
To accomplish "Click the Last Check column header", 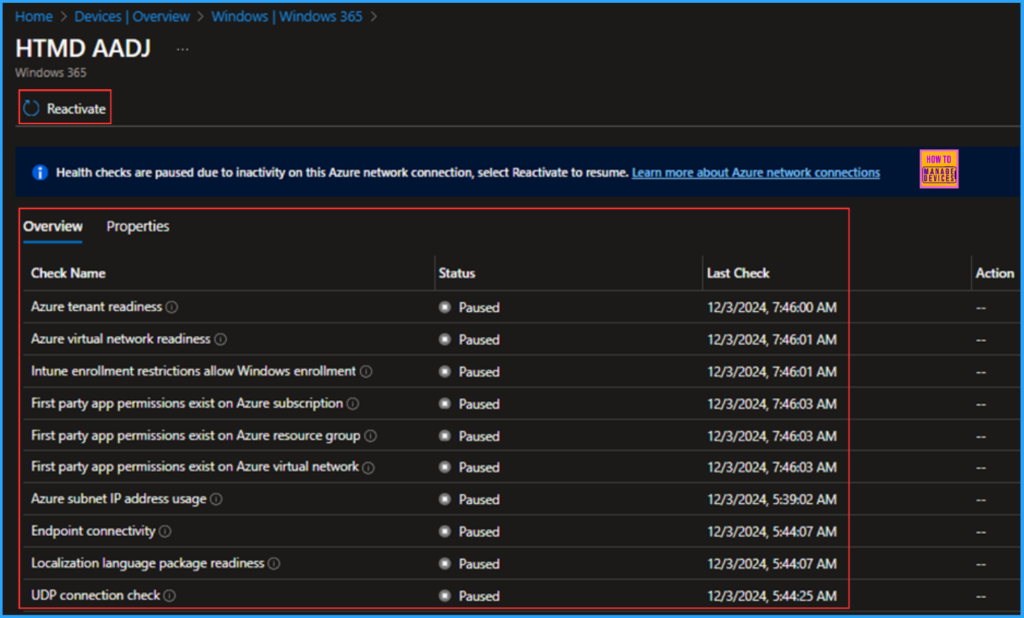I will (738, 273).
